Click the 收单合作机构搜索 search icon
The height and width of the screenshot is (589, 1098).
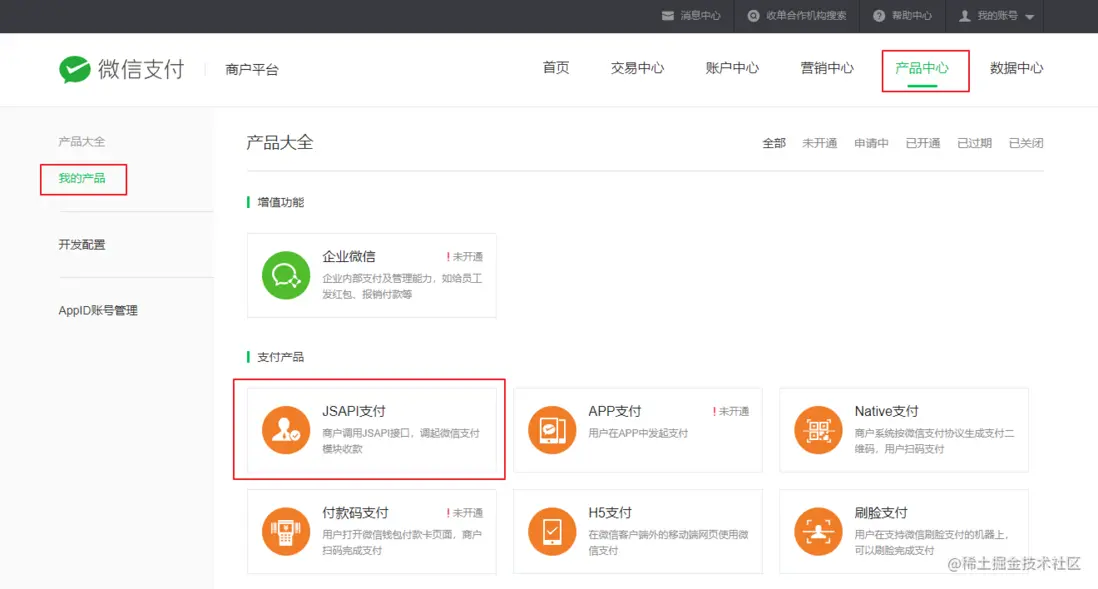click(x=754, y=16)
